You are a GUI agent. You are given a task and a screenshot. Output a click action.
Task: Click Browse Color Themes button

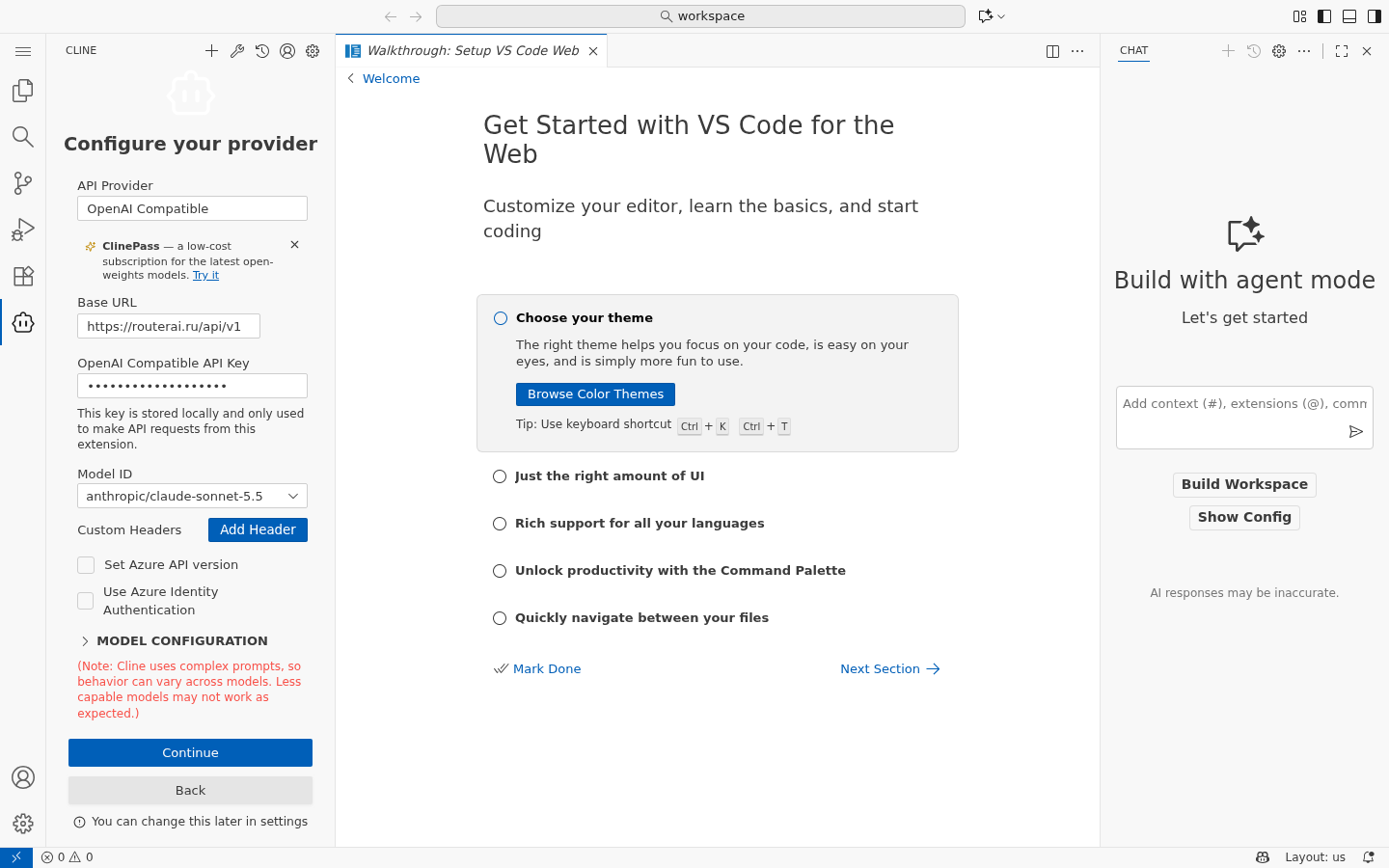[x=595, y=394]
